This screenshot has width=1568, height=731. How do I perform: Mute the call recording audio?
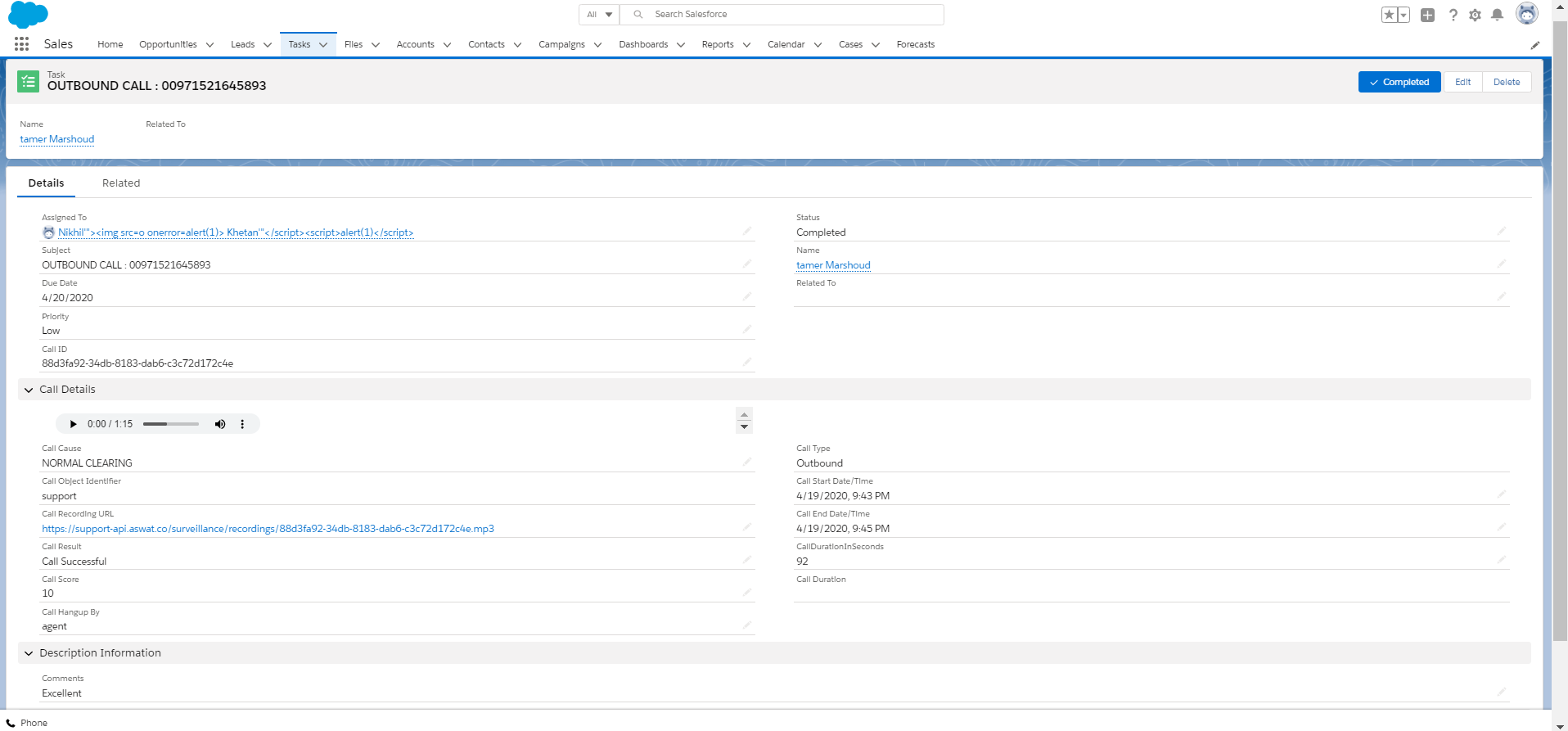220,424
